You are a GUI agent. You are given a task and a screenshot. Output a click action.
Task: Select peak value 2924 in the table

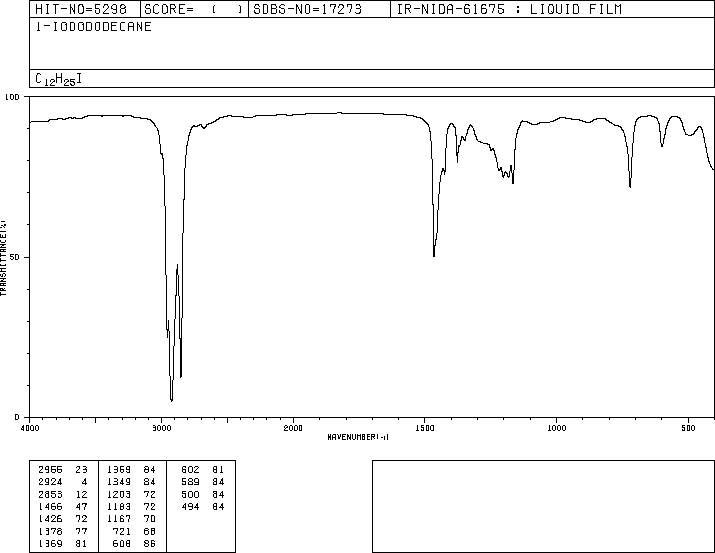tap(50, 482)
